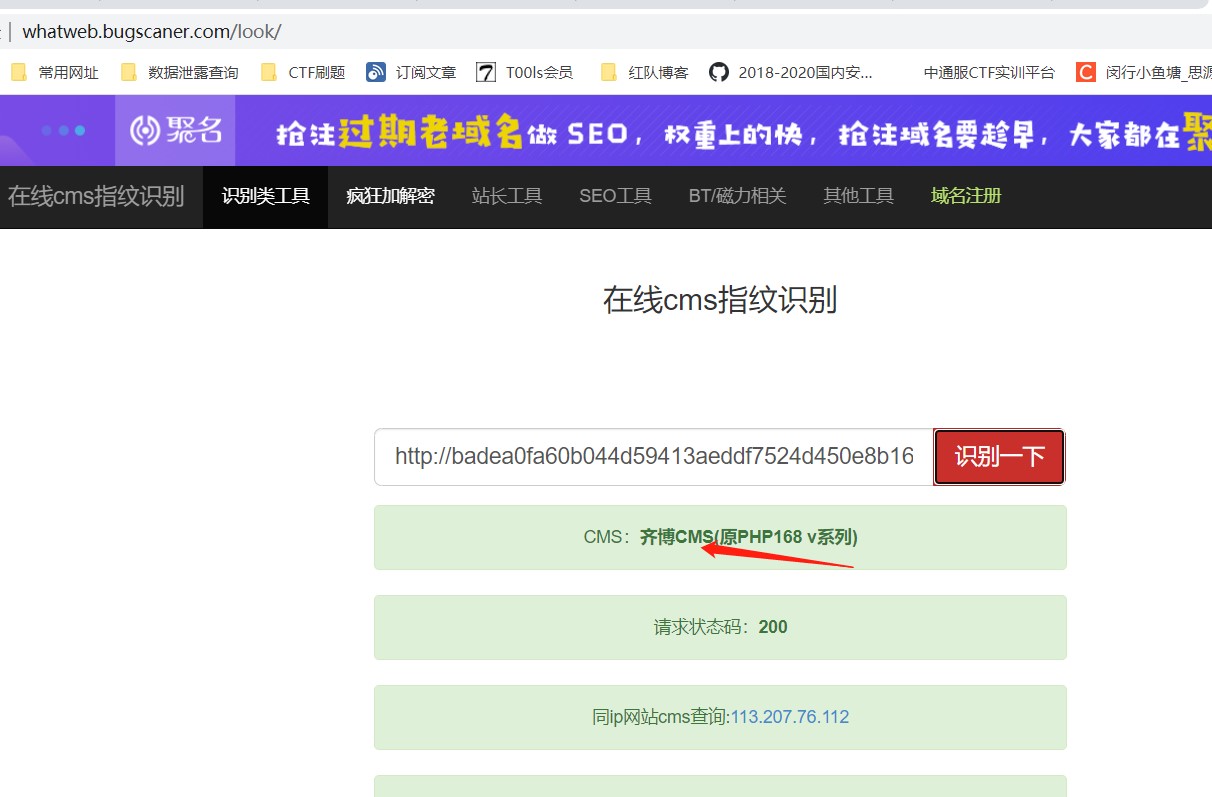Image resolution: width=1212 pixels, height=797 pixels.
Task: Go to 在线cms指纹识别 site home
Action: click(x=96, y=196)
